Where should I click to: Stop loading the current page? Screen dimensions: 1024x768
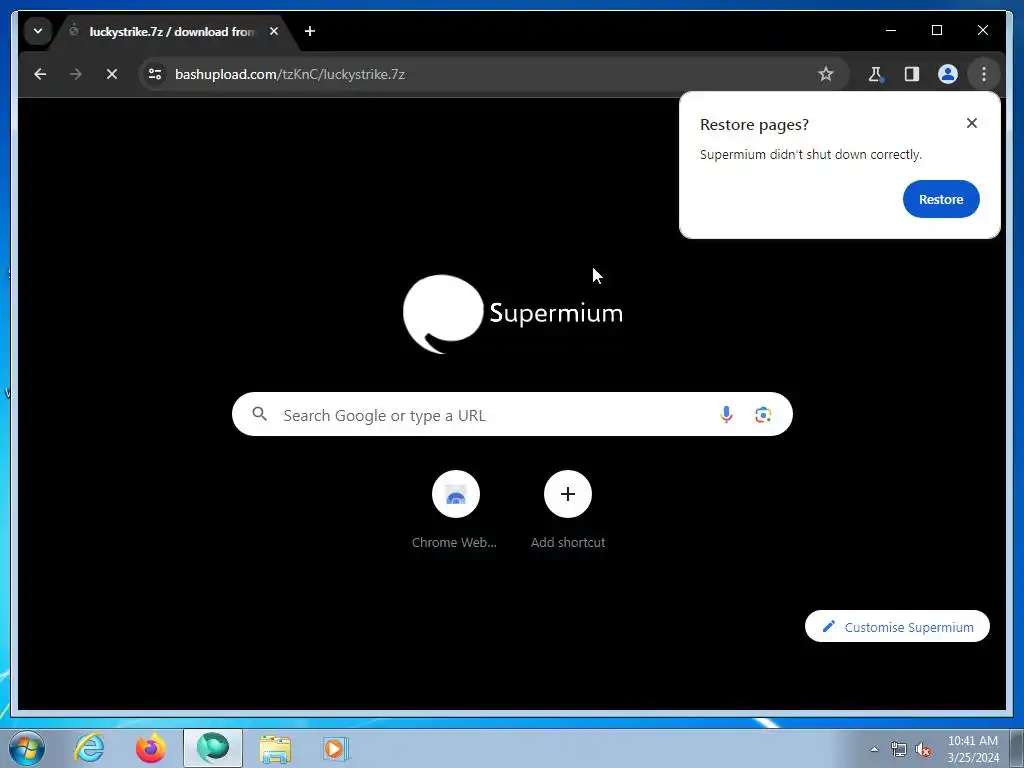(112, 74)
